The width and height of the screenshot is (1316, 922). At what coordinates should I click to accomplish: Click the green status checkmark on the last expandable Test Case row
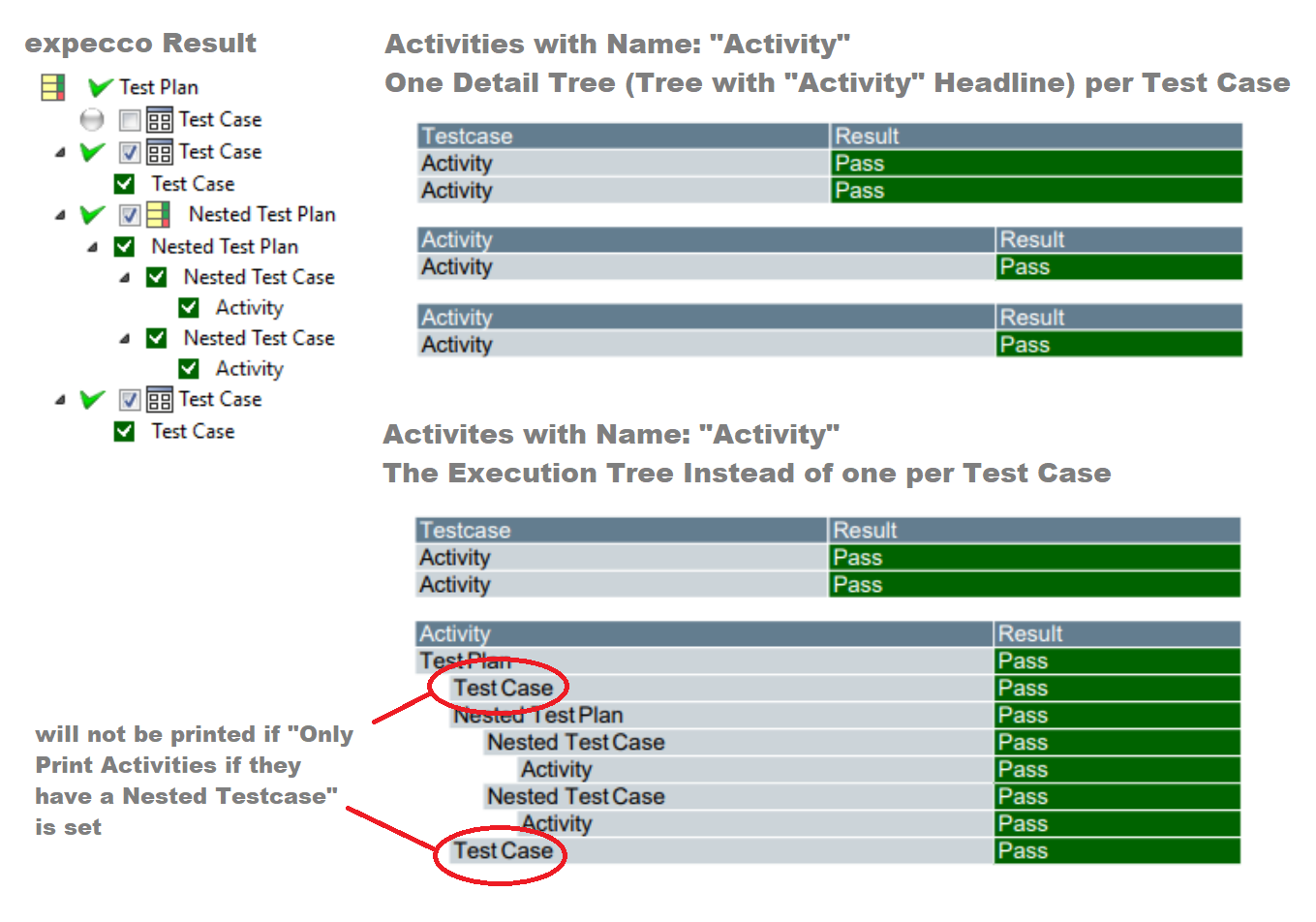pyautogui.click(x=92, y=399)
